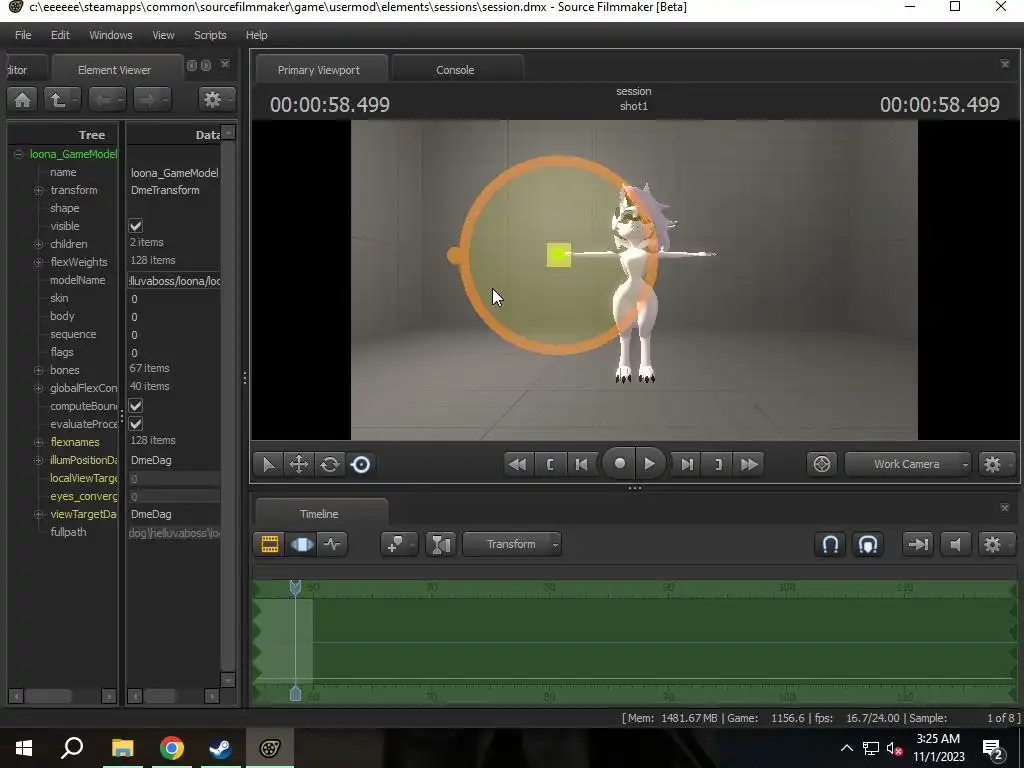Select the move manipulator tool
Image resolution: width=1024 pixels, height=768 pixels.
point(299,464)
